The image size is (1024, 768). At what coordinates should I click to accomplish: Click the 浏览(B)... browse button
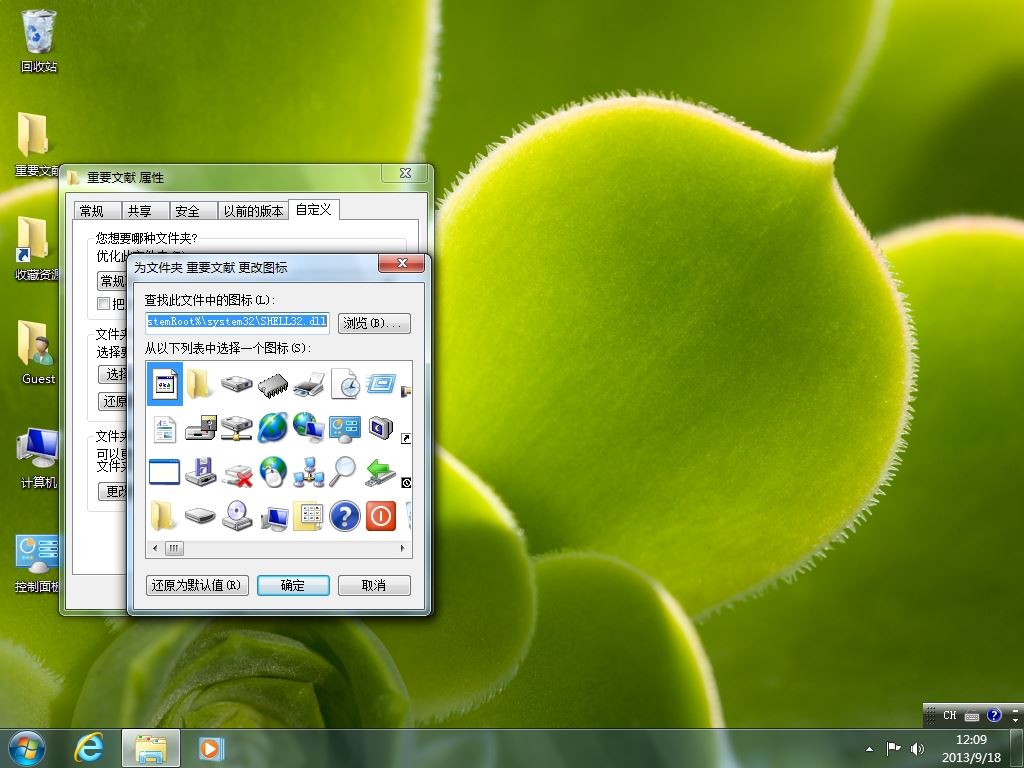click(x=374, y=323)
